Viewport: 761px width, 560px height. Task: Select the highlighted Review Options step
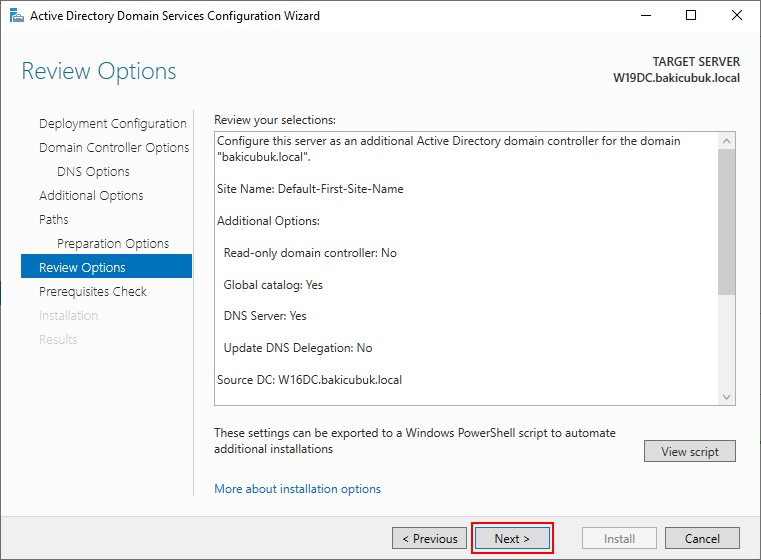[106, 266]
